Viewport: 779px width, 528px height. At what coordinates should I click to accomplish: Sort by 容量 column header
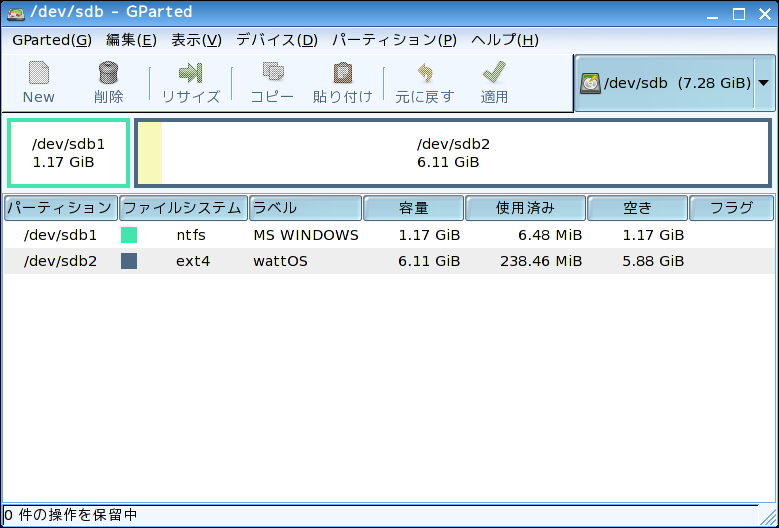click(x=413, y=208)
